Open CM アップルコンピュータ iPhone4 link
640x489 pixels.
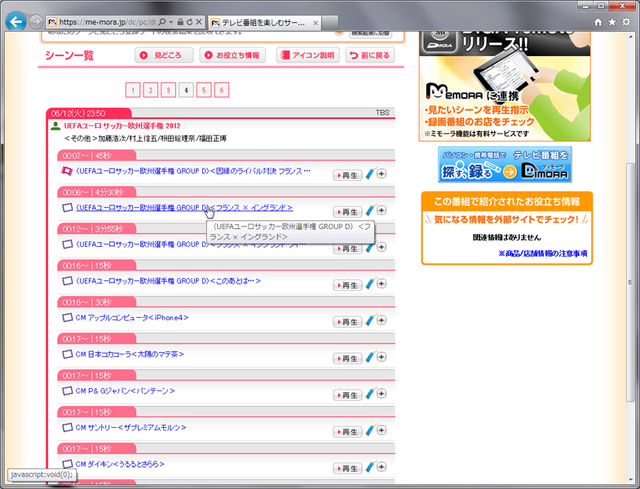(132, 318)
